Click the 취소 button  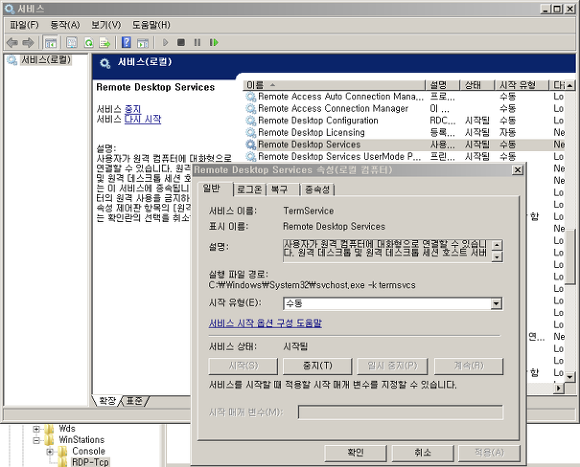click(422, 453)
